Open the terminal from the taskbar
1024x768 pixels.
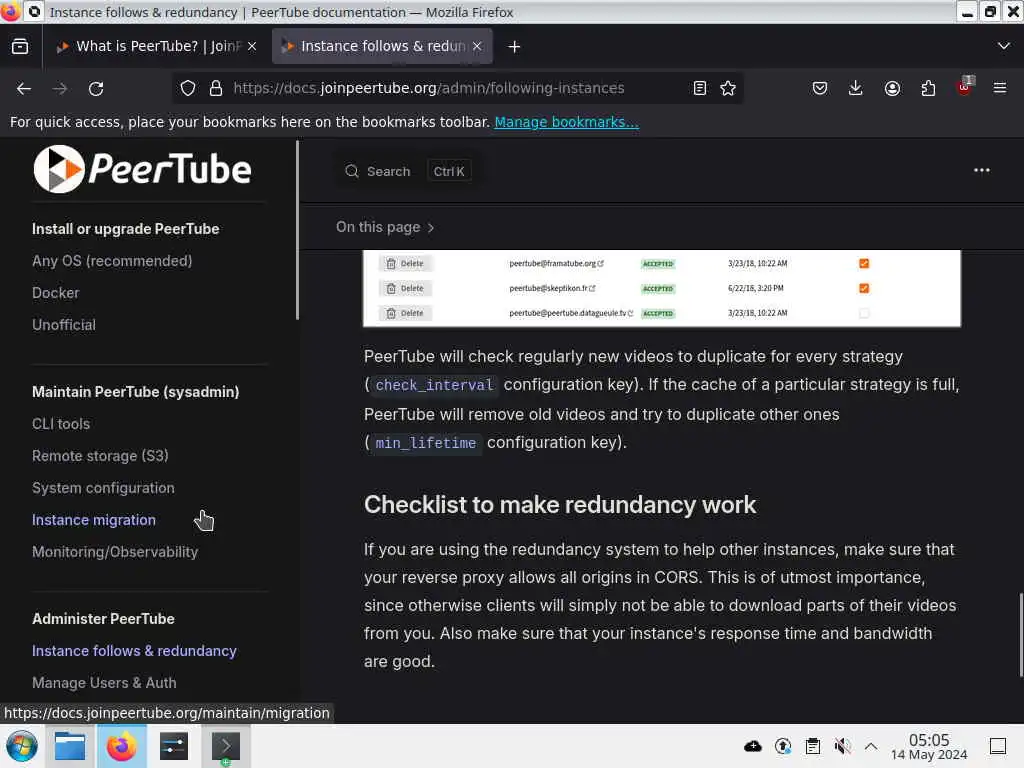[x=225, y=746]
